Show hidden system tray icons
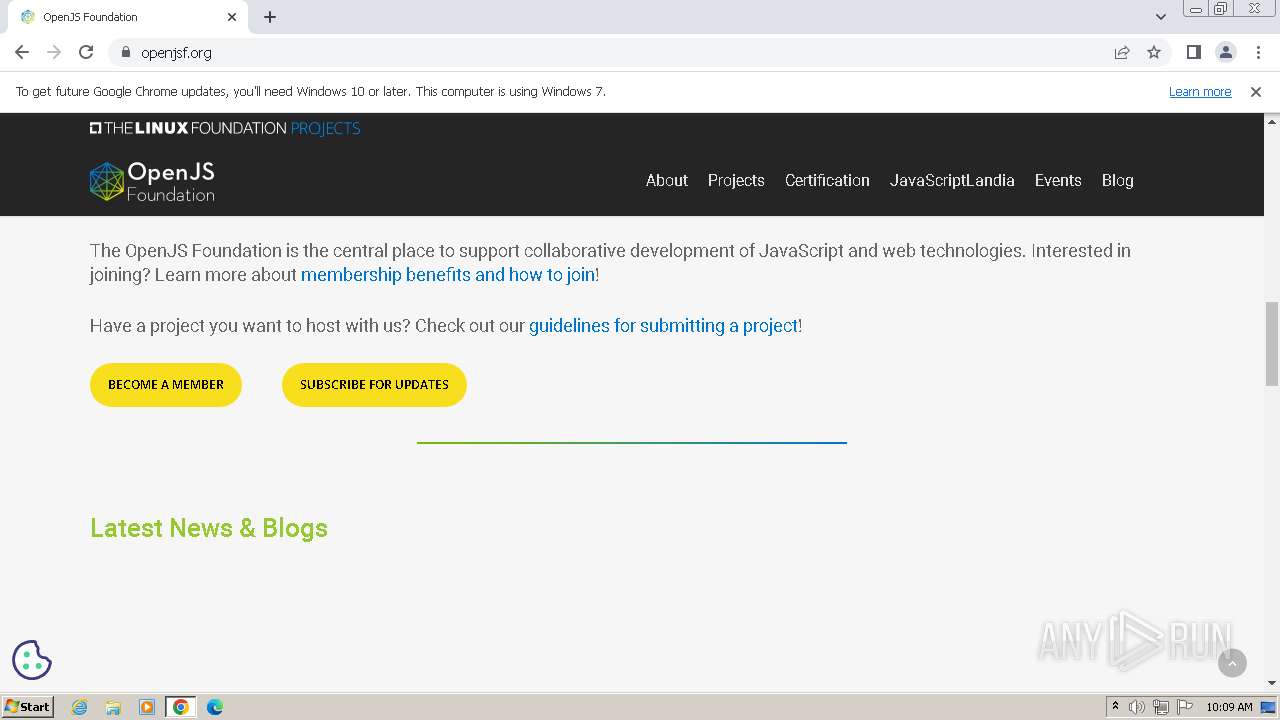 pos(1115,707)
